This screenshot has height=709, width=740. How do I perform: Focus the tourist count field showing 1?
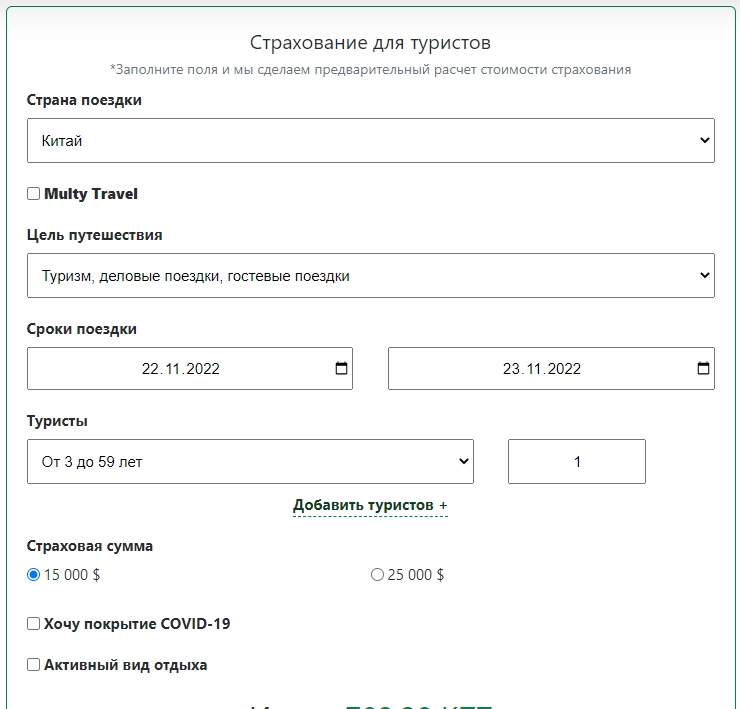576,462
